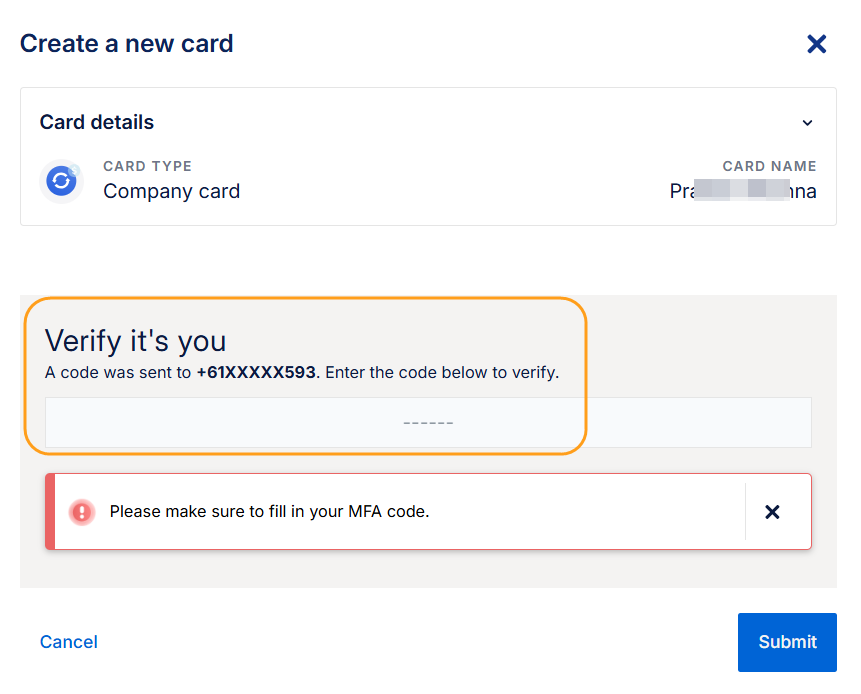Click the masked phone number +61XXXXX593
Image resolution: width=861 pixels, height=694 pixels.
tap(256, 373)
